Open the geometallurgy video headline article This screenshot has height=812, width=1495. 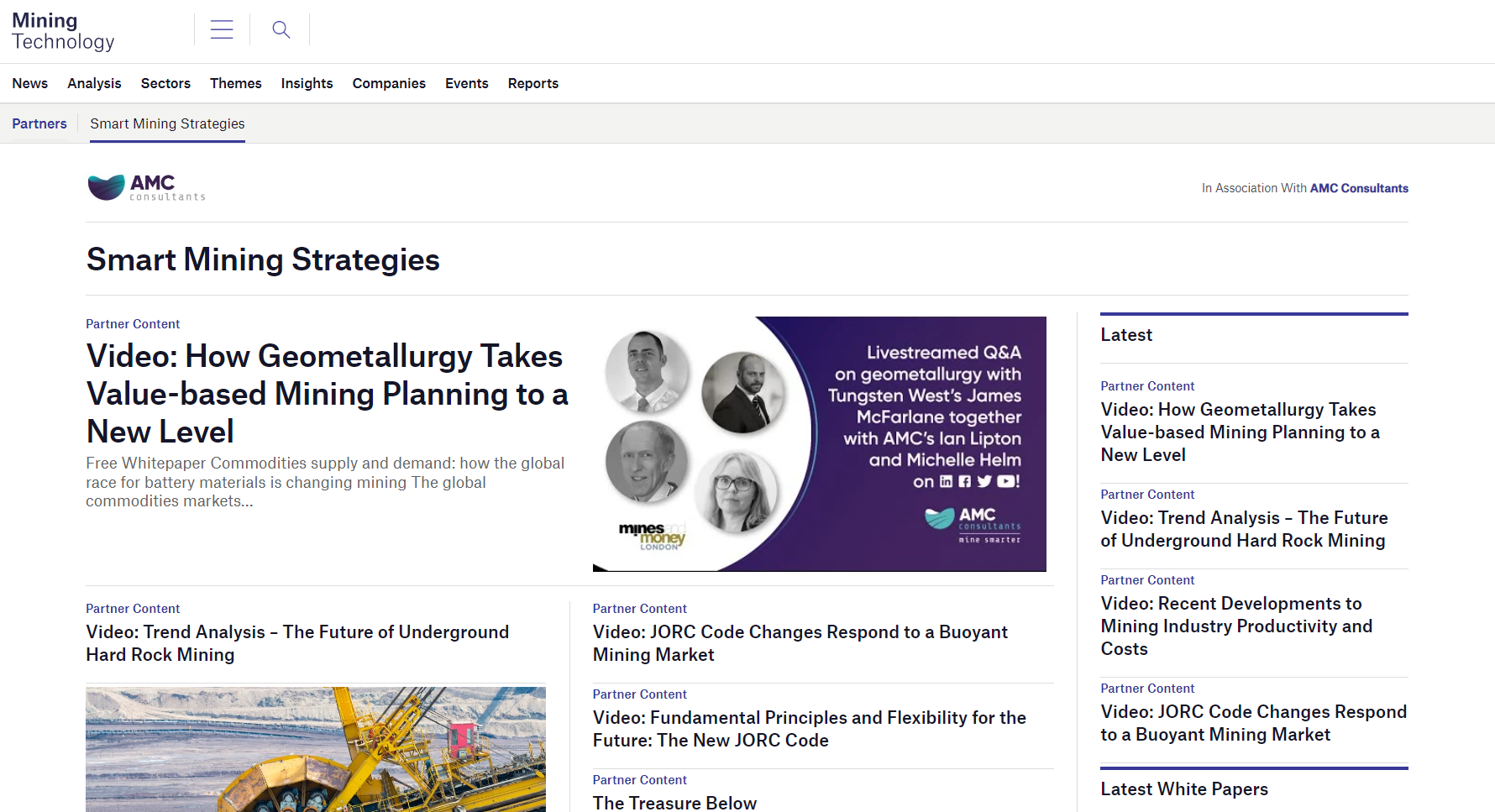point(327,393)
